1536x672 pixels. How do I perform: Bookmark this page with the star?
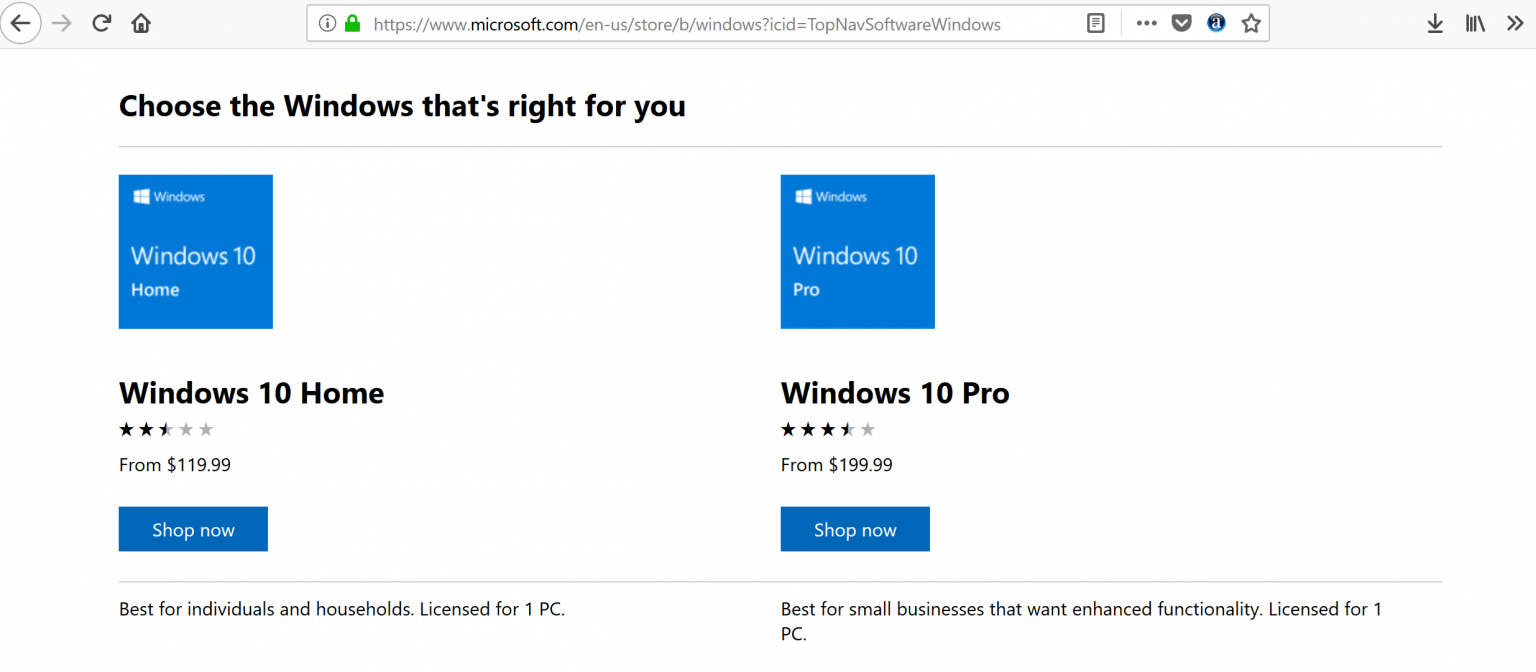(1251, 24)
